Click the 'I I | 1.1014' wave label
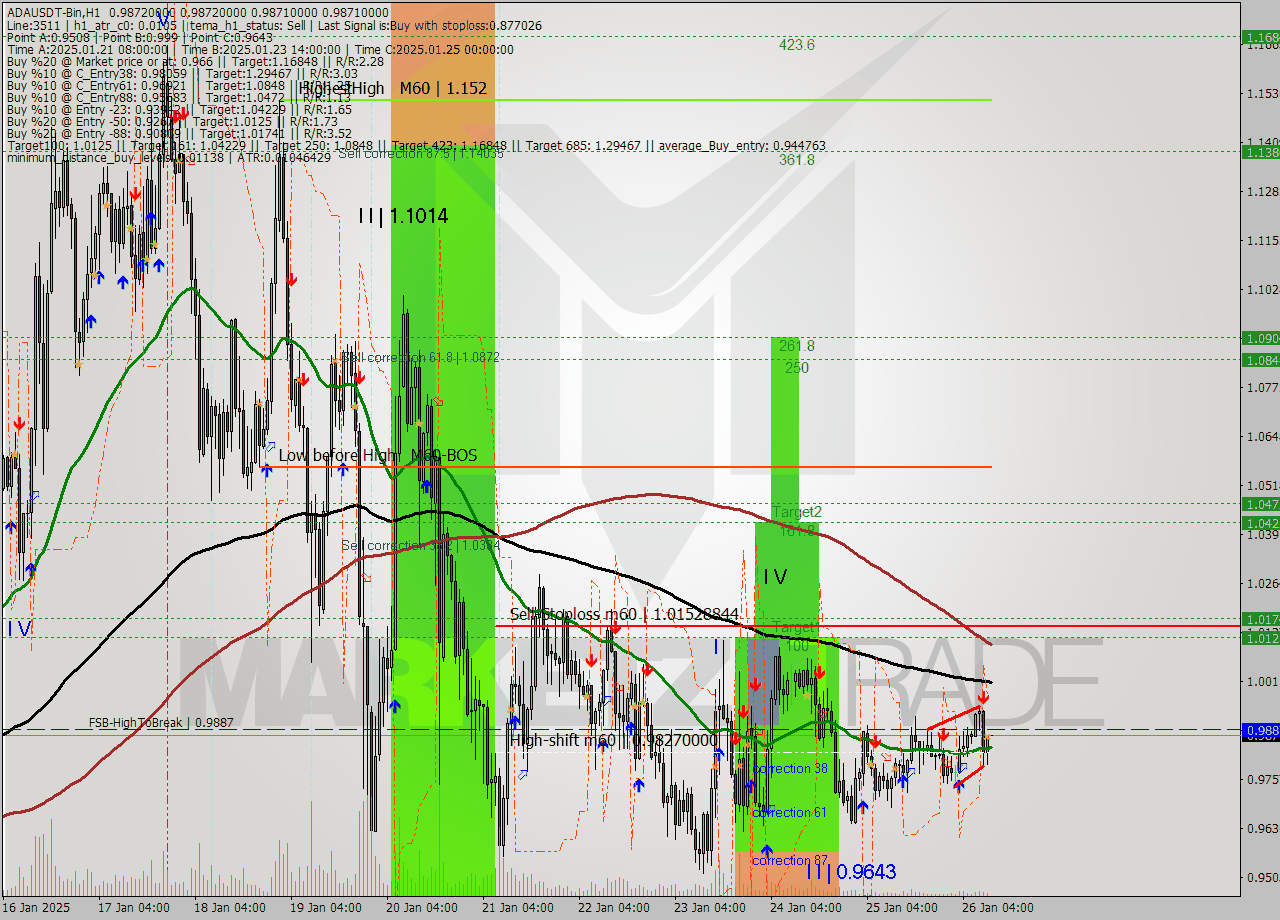The image size is (1280, 920). 403,215
